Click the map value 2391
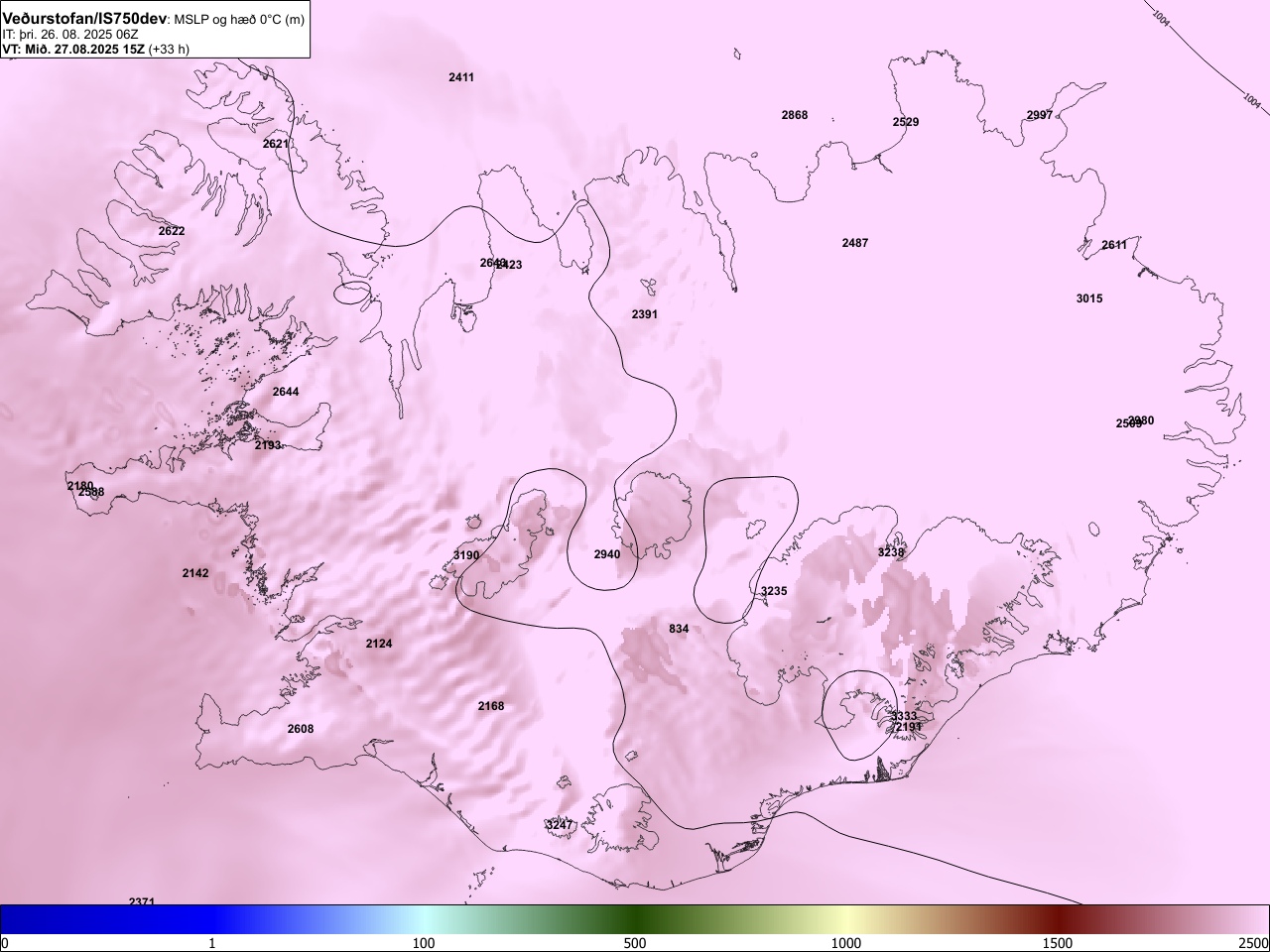The height and width of the screenshot is (952, 1270). 645,314
